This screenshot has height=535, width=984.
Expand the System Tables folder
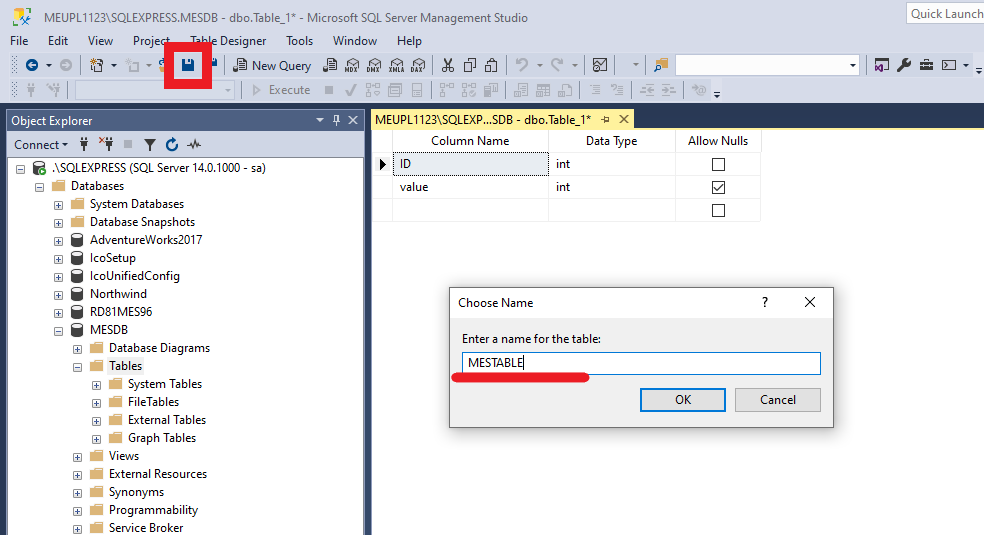point(96,384)
